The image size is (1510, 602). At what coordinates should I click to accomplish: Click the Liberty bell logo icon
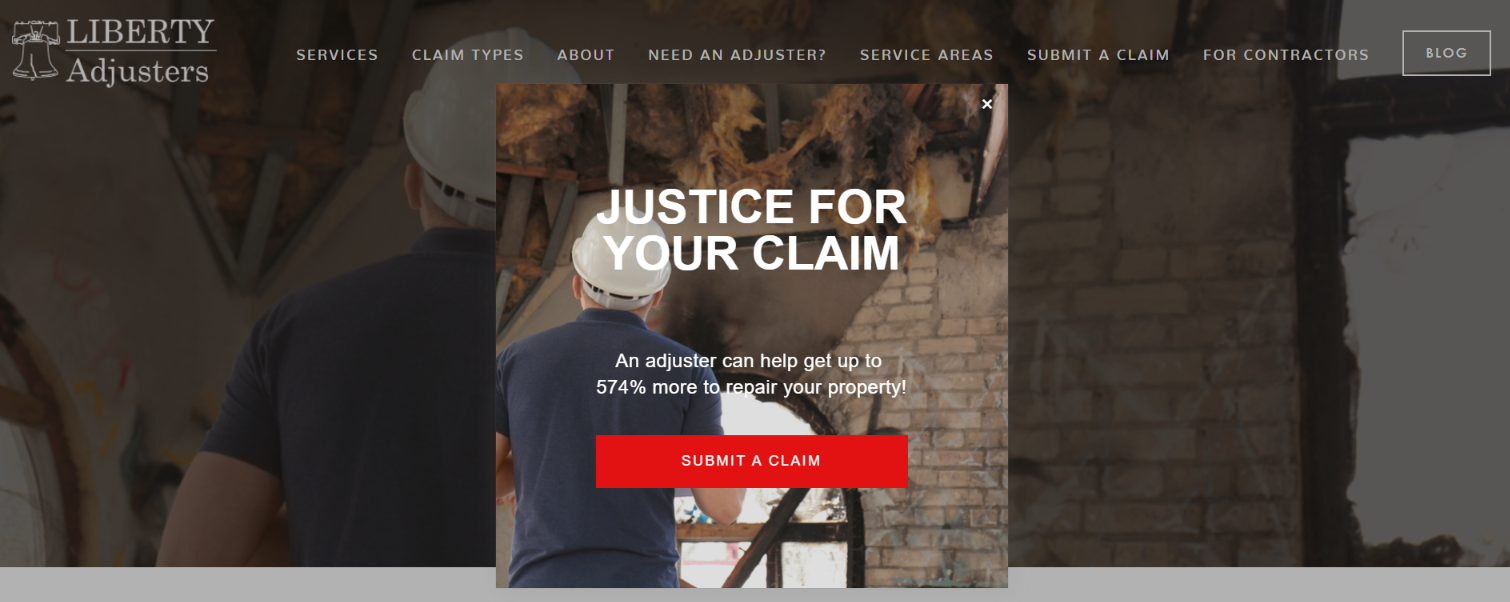point(36,51)
